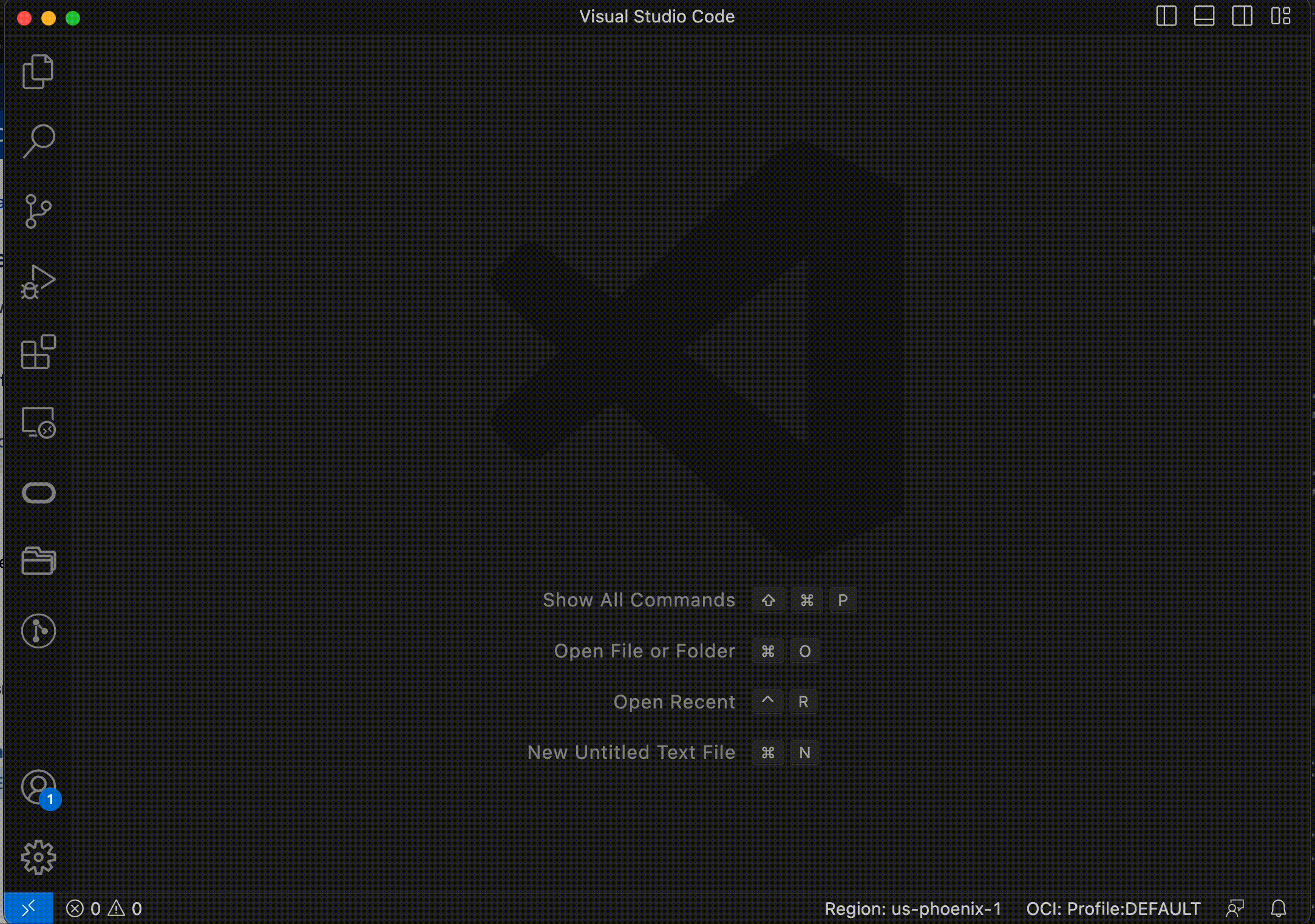Open notifications bell in status bar

(1279, 909)
